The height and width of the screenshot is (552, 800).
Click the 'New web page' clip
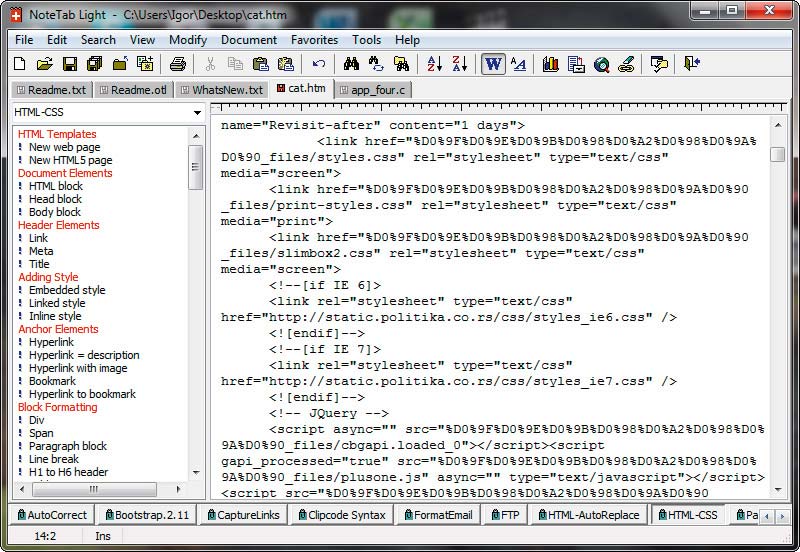(64, 147)
